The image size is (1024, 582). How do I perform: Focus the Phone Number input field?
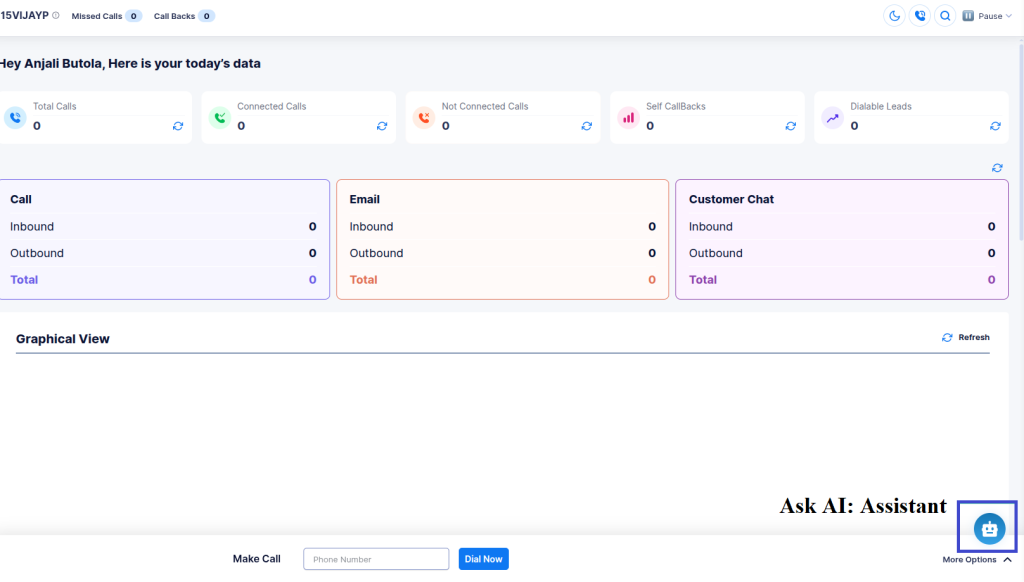[376, 559]
